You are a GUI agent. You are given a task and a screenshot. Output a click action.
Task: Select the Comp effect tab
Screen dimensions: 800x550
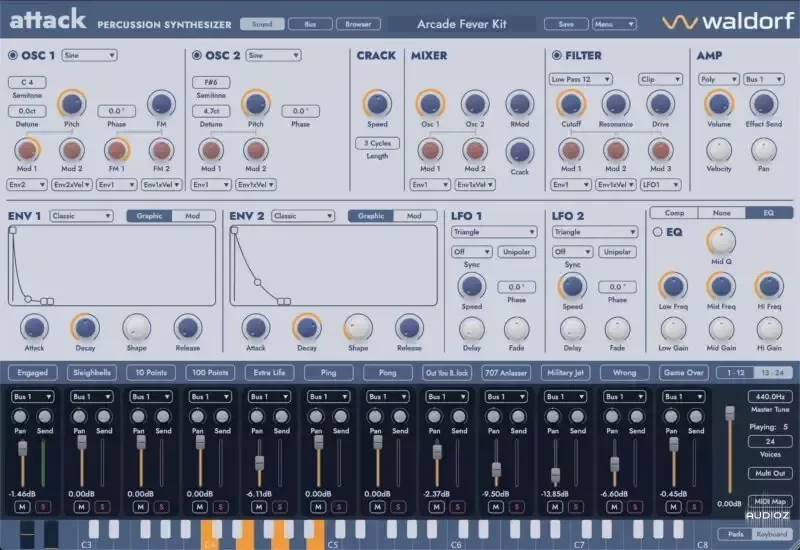tap(674, 213)
